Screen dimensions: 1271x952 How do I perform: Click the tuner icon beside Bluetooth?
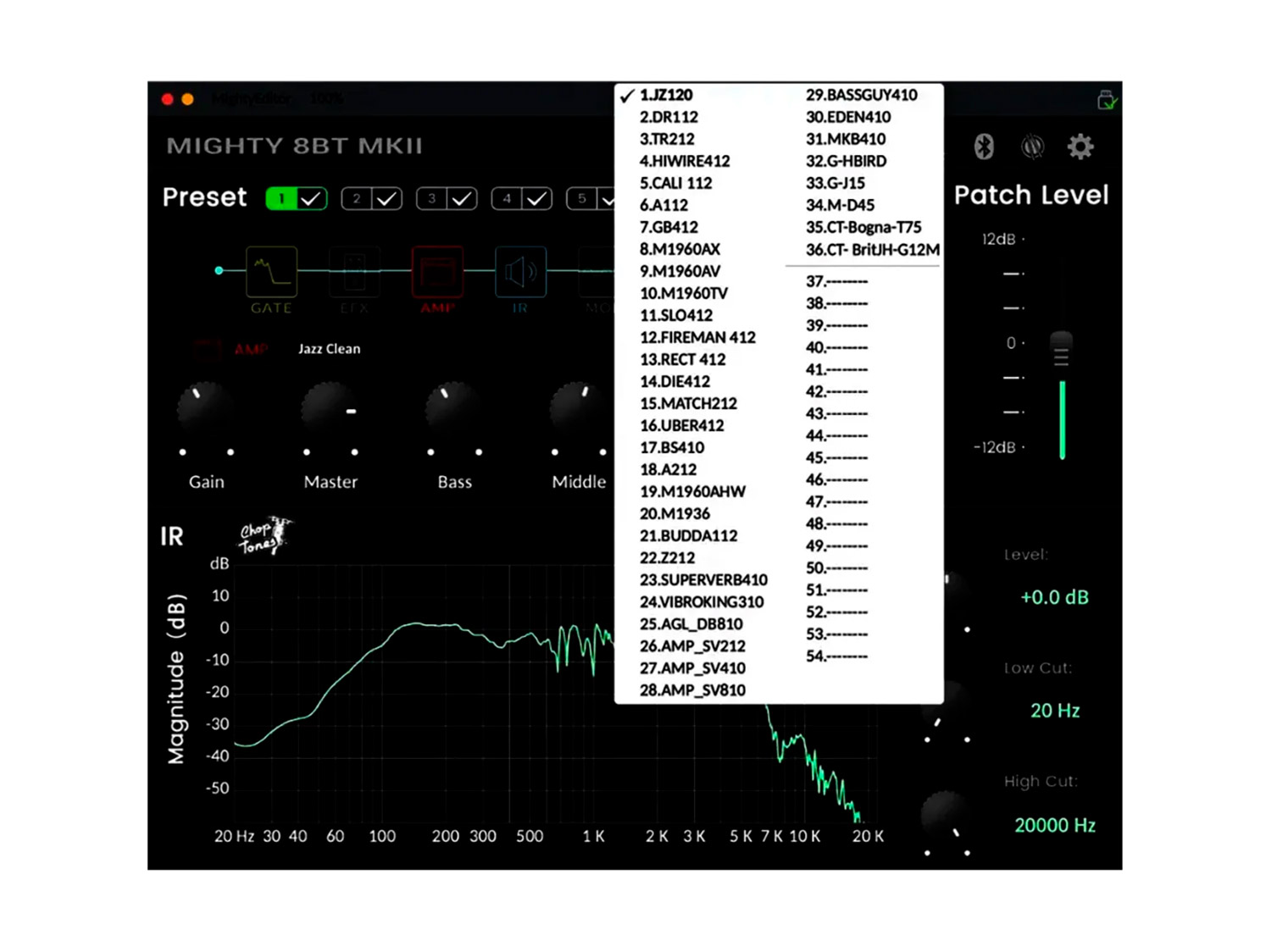[1031, 147]
